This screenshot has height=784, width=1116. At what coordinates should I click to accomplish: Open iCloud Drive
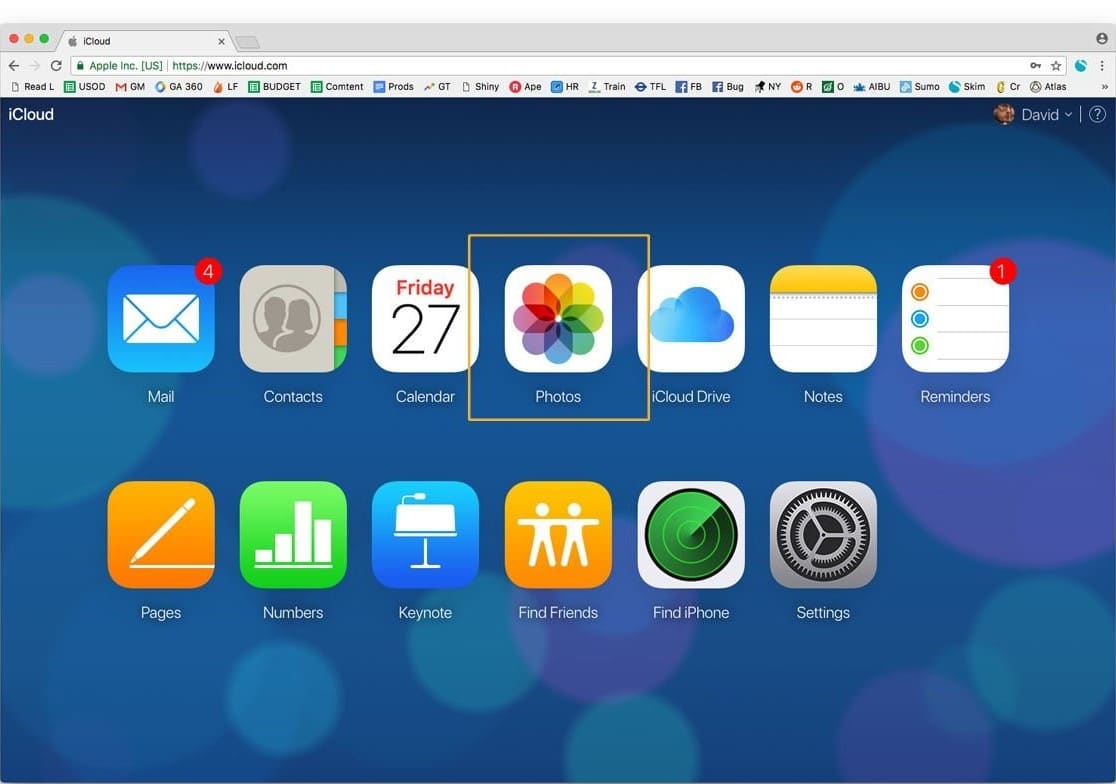coord(691,319)
